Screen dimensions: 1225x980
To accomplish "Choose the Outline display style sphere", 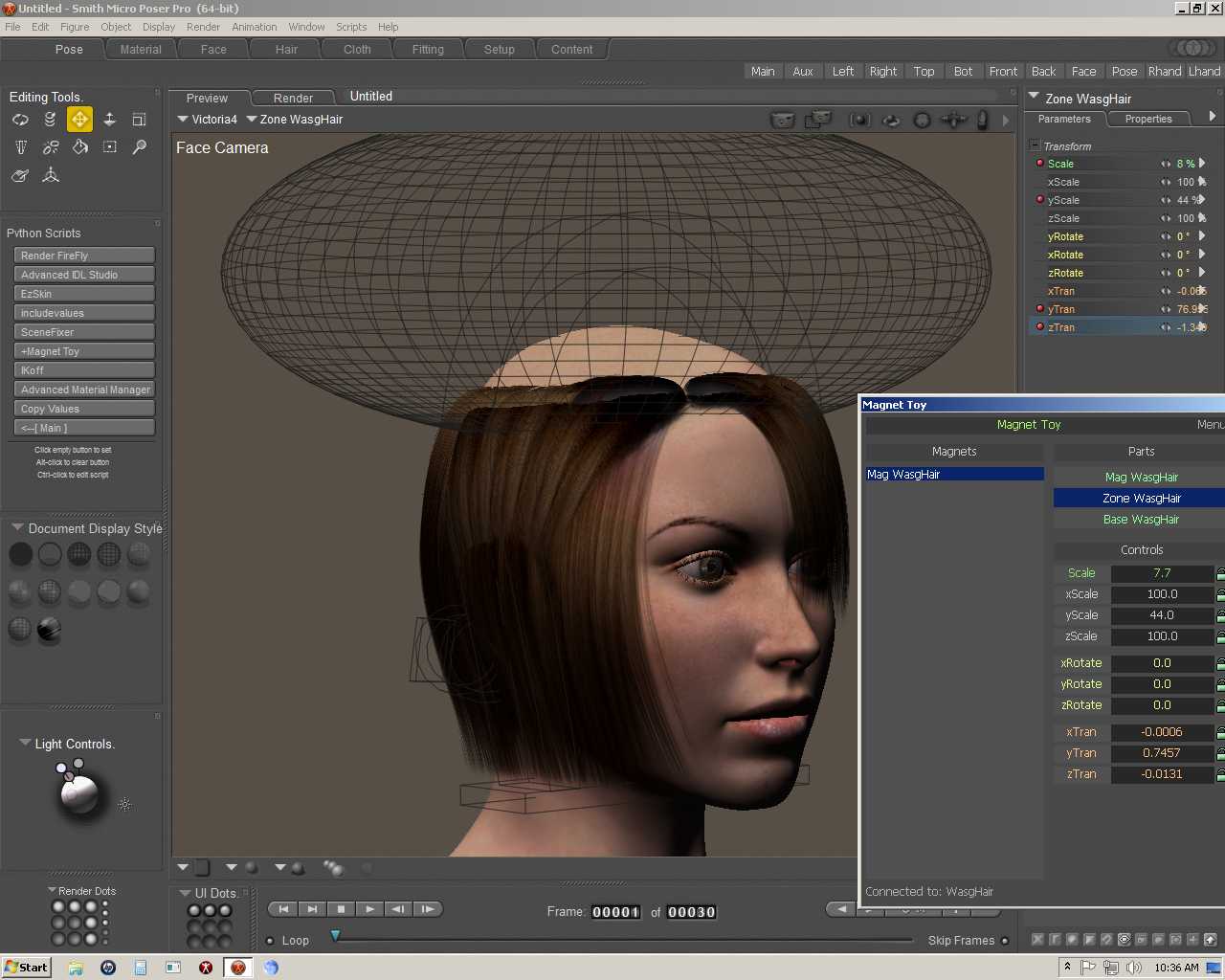I will 50,554.
